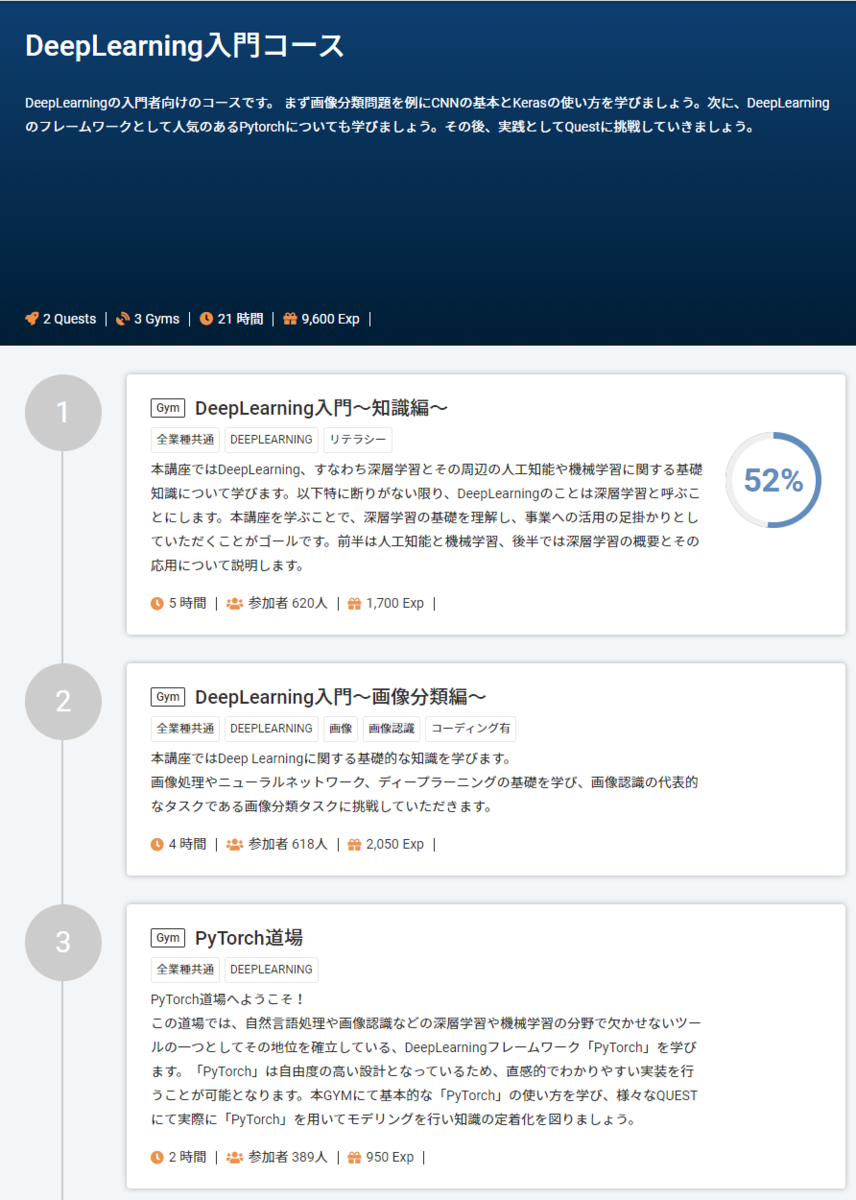This screenshot has height=1200, width=856.
Task: Click the Quests flag icon in the stats bar
Action: [x=30, y=318]
